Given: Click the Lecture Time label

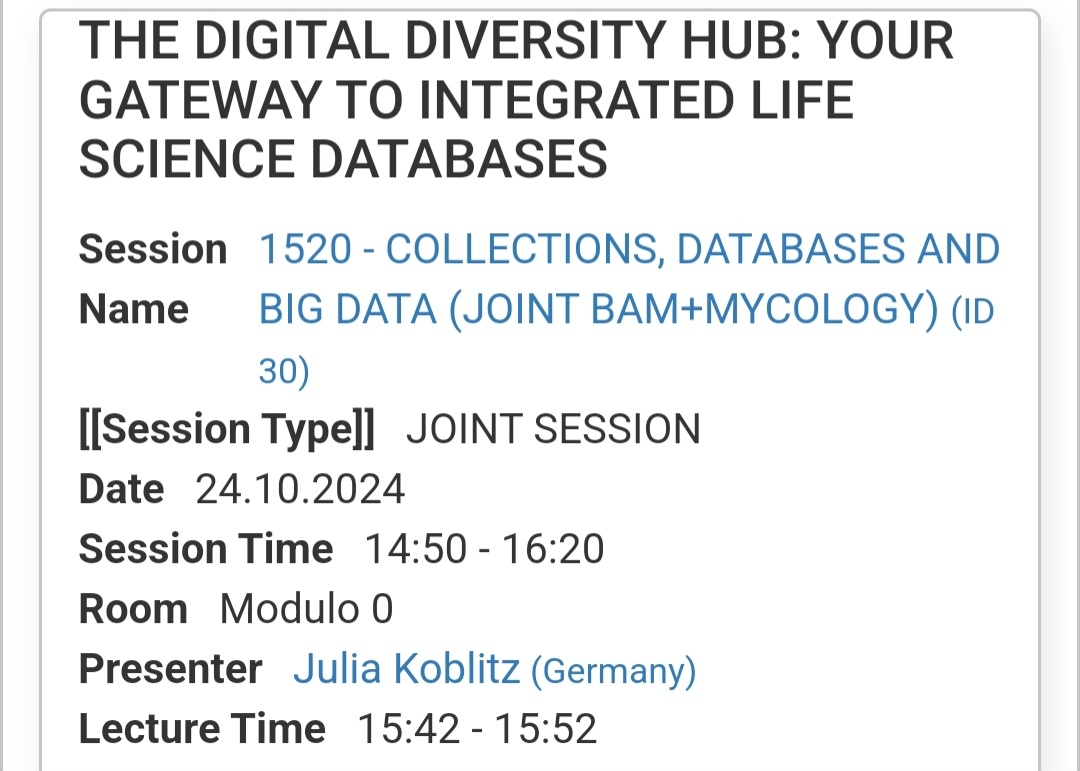Looking at the screenshot, I should pos(202,729).
